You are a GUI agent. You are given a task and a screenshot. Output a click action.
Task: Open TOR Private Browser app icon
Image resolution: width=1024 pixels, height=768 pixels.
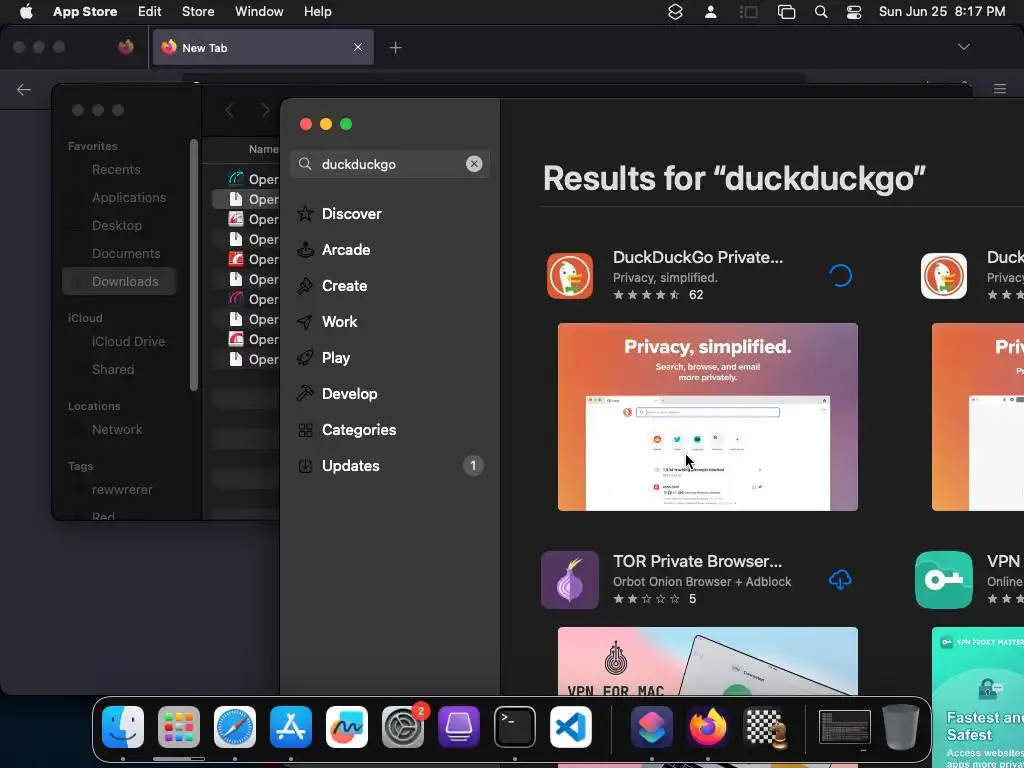pyautogui.click(x=569, y=580)
